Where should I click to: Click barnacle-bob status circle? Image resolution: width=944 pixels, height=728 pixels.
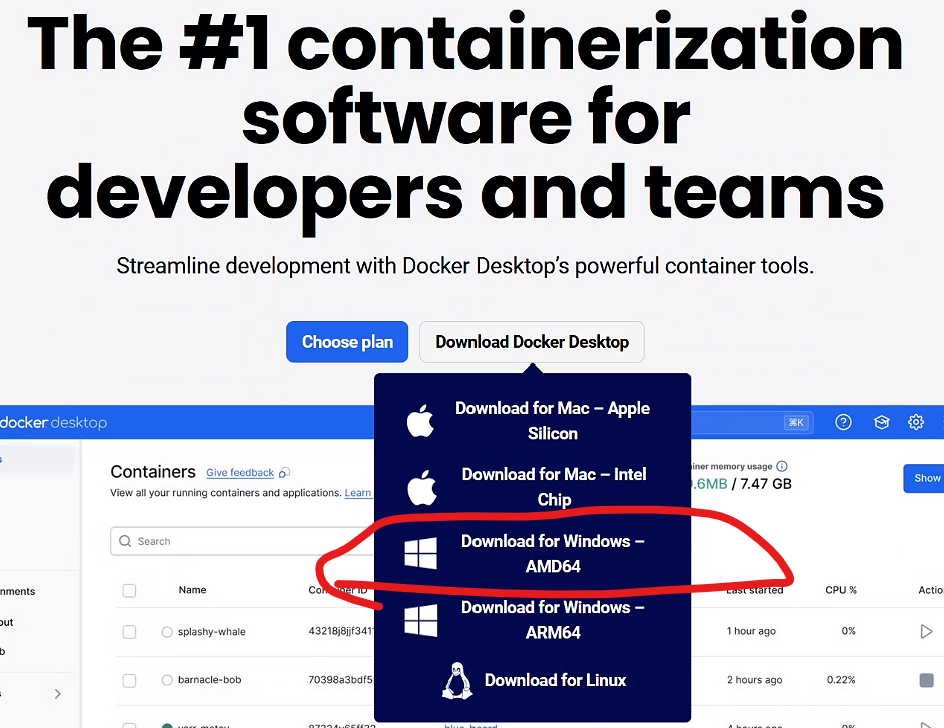click(x=167, y=680)
